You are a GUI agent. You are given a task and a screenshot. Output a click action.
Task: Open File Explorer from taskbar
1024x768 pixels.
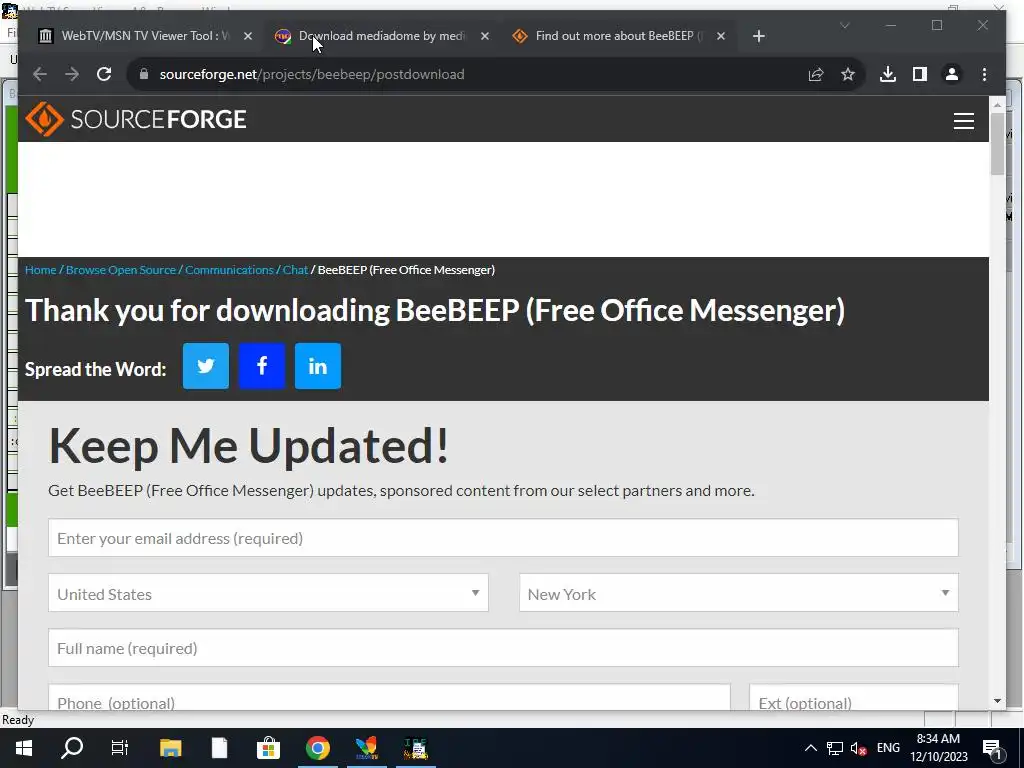170,748
